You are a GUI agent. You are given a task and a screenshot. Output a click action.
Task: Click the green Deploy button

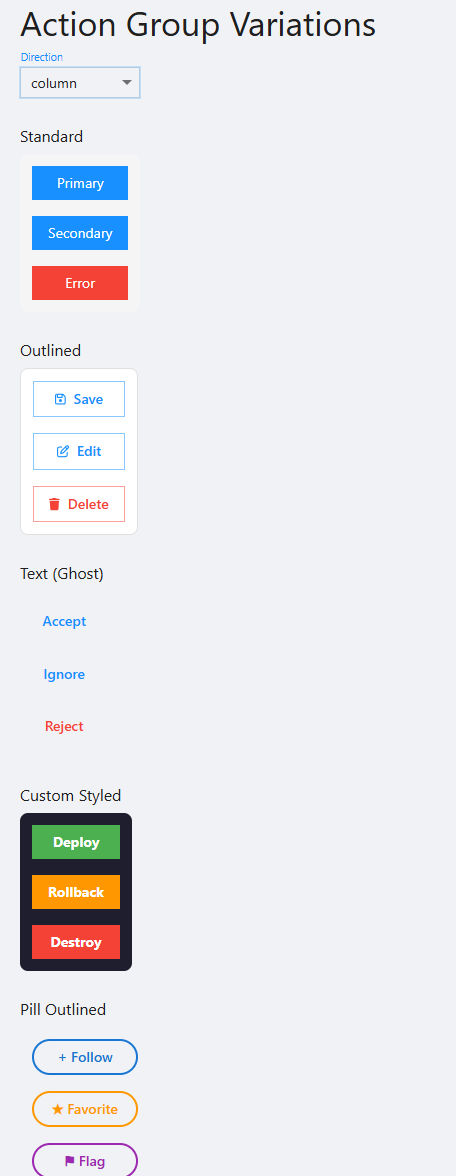tap(76, 842)
